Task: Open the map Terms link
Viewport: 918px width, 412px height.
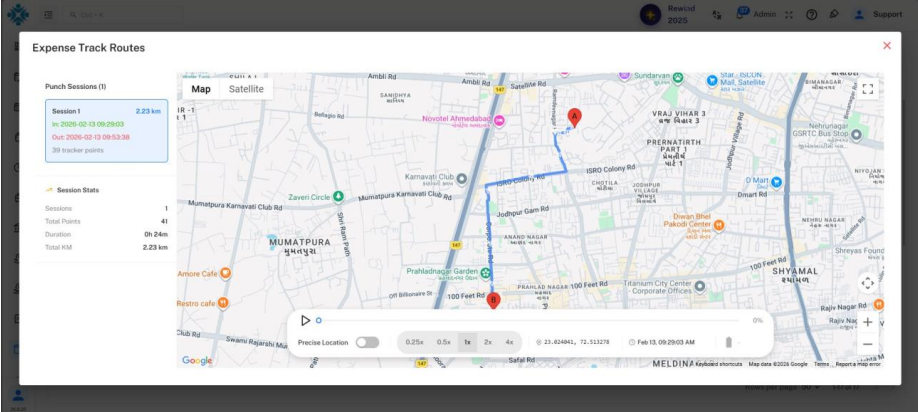Action: click(821, 364)
